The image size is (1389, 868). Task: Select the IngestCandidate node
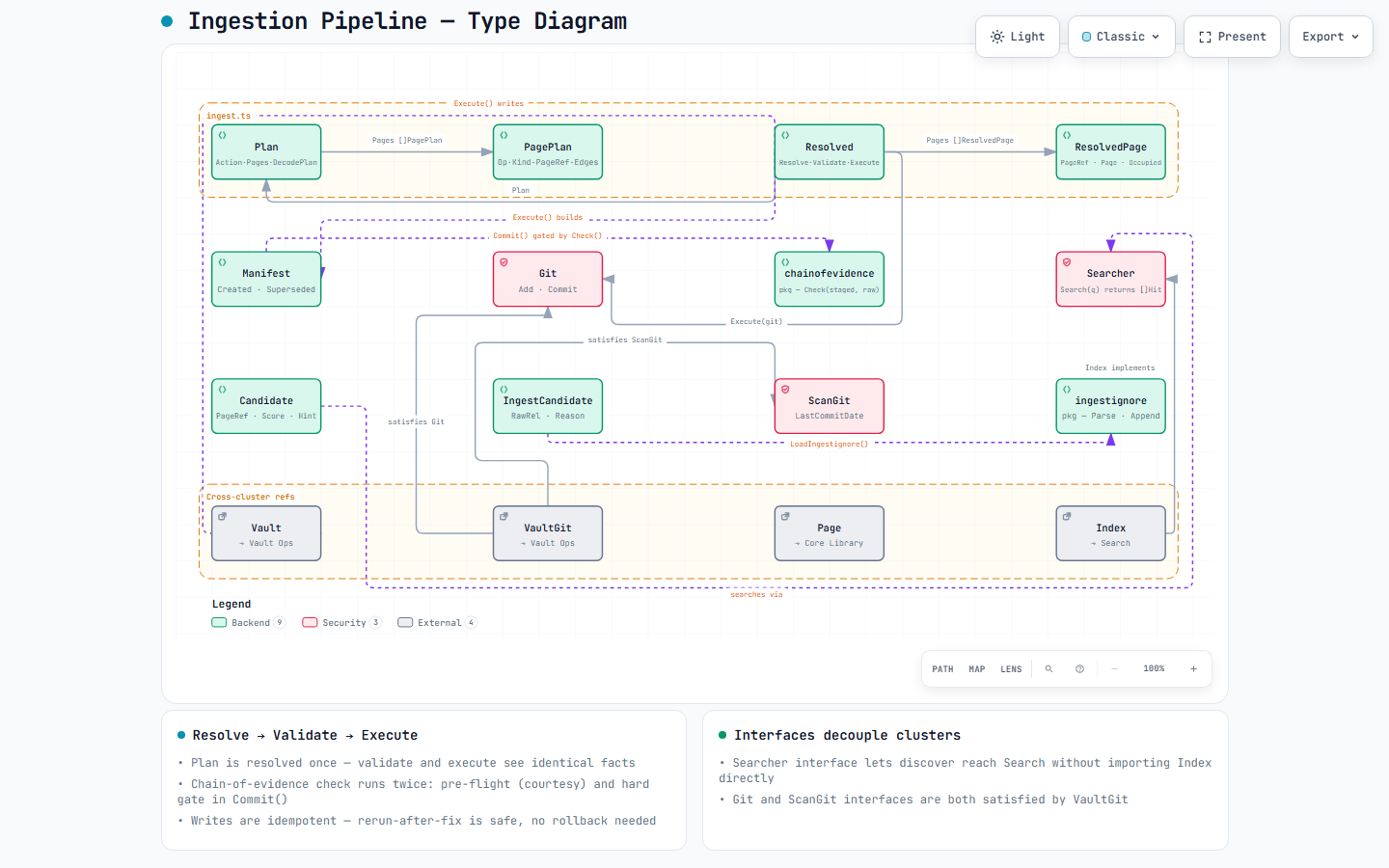click(x=548, y=406)
